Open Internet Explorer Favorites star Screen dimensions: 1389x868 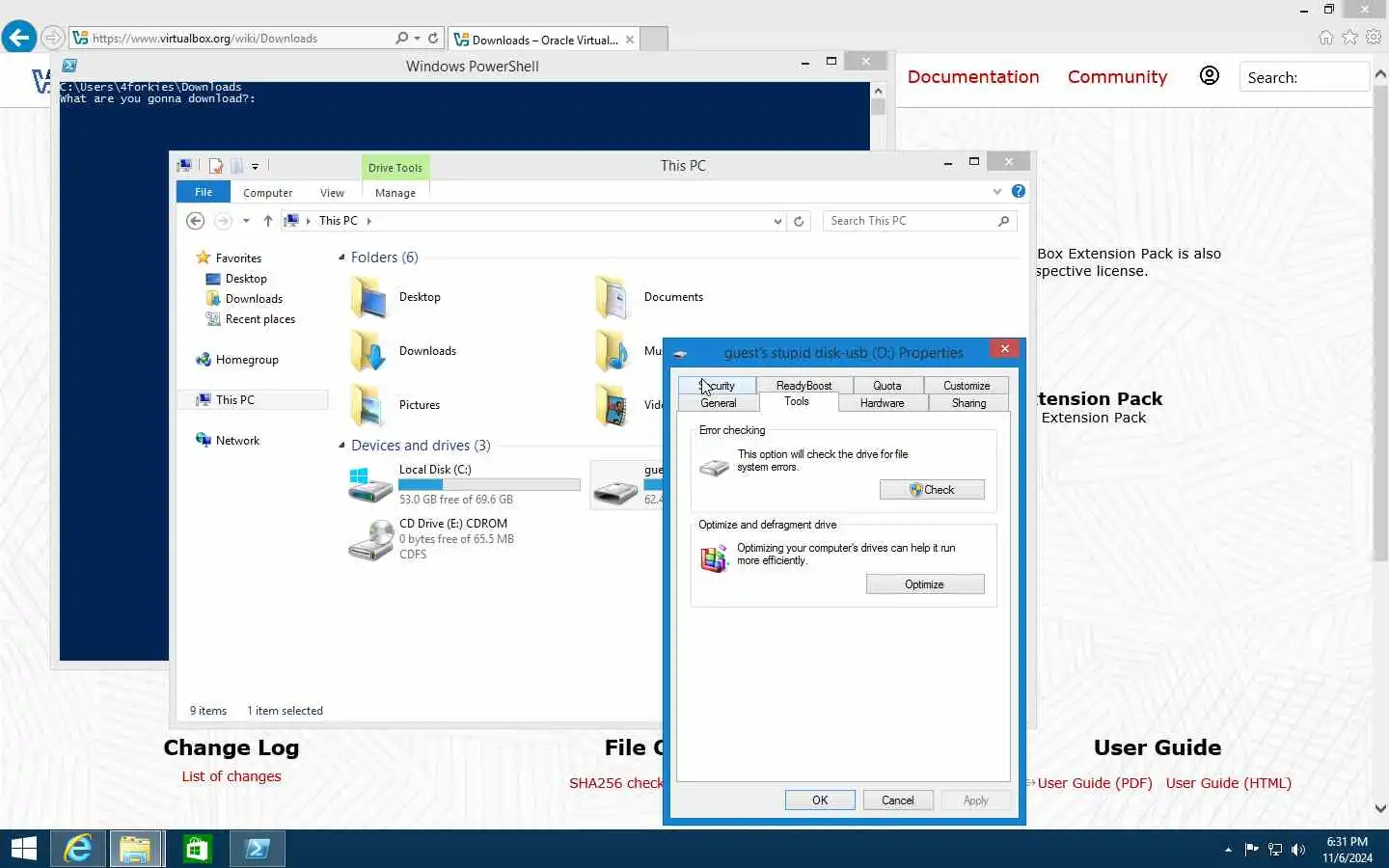point(1349,38)
